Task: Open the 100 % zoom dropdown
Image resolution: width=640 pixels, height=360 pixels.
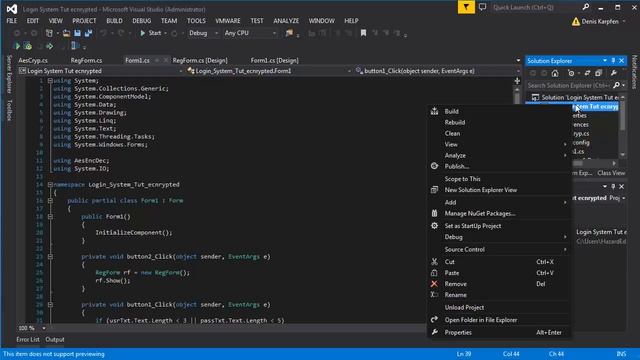Action: coord(44,328)
